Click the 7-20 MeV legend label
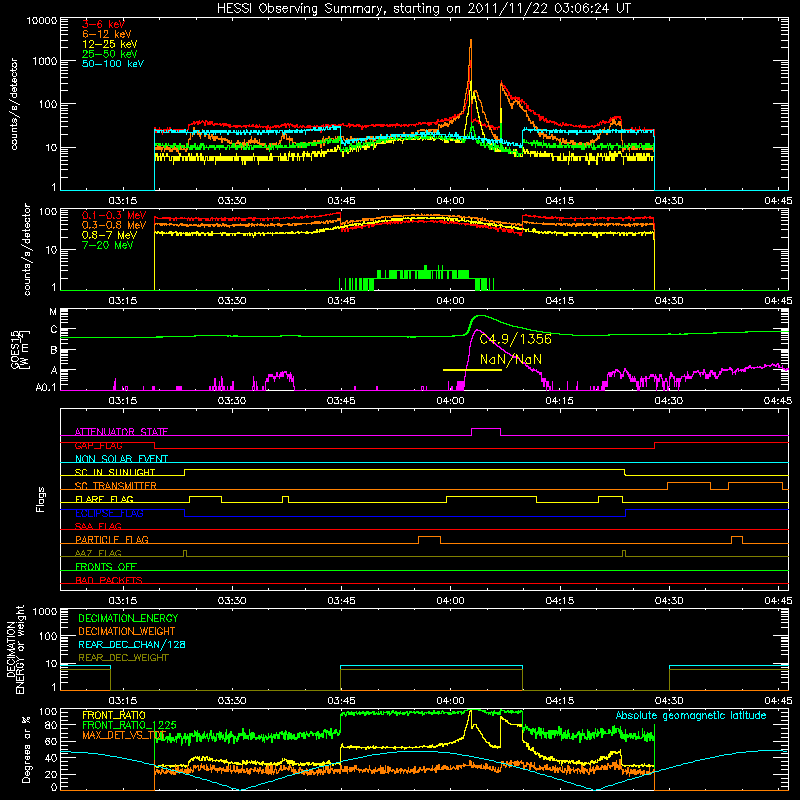The height and width of the screenshot is (800, 800). point(108,245)
